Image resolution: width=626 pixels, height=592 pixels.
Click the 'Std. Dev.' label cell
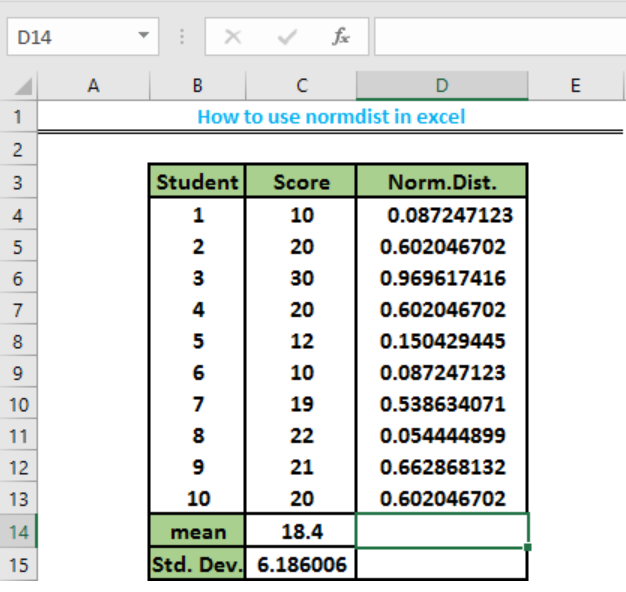(197, 564)
